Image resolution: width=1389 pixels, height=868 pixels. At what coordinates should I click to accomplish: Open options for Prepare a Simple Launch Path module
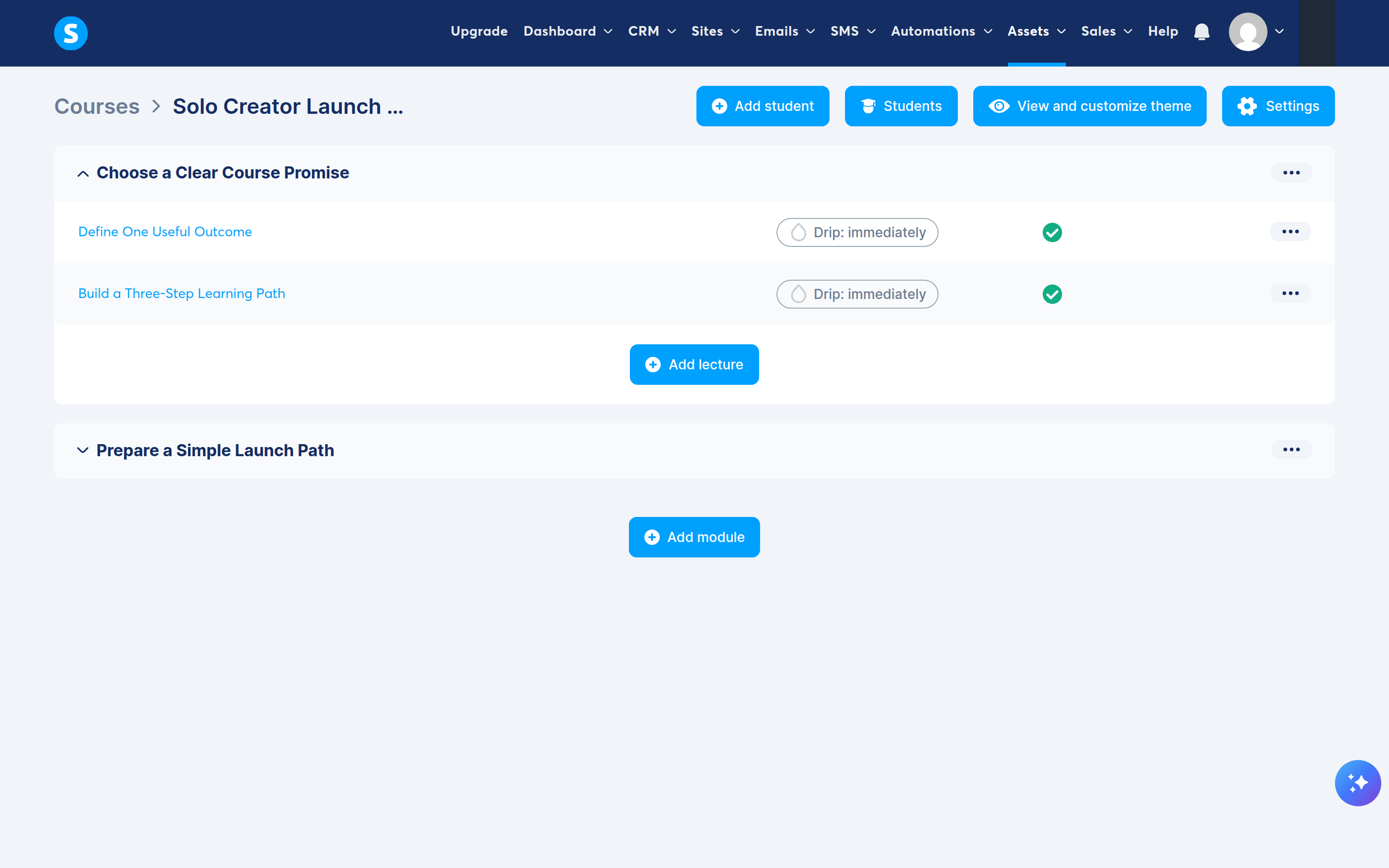tap(1291, 449)
